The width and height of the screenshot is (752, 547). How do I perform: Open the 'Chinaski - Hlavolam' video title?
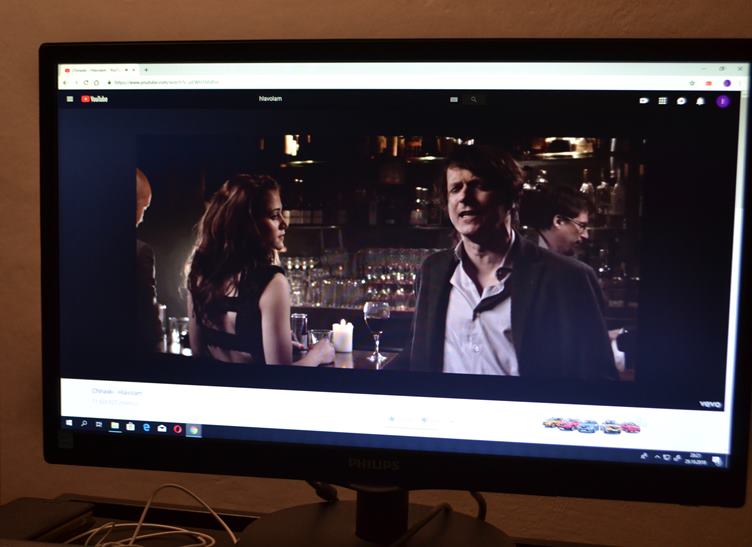(x=117, y=392)
